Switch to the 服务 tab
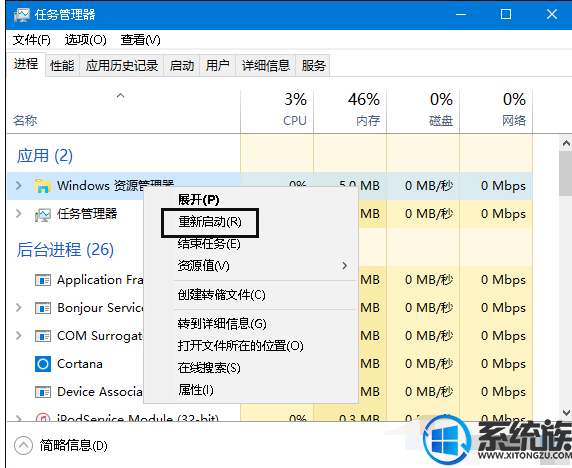 tap(313, 66)
